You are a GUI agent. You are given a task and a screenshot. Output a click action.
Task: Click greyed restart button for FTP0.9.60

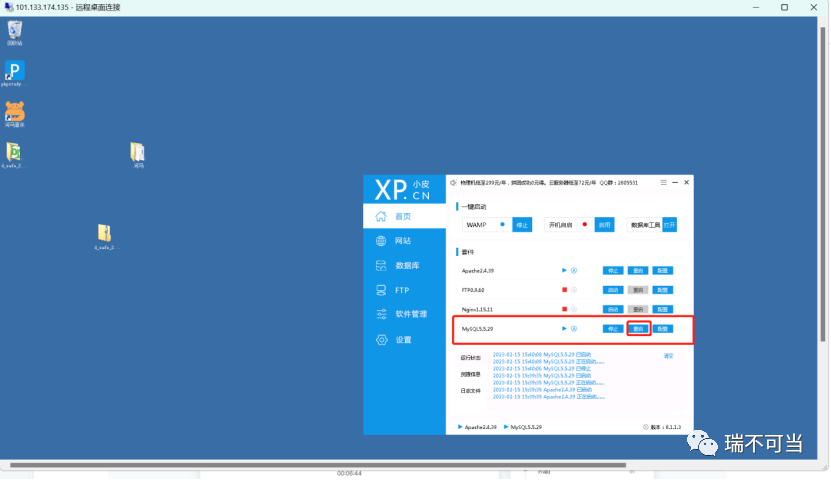coord(638,290)
